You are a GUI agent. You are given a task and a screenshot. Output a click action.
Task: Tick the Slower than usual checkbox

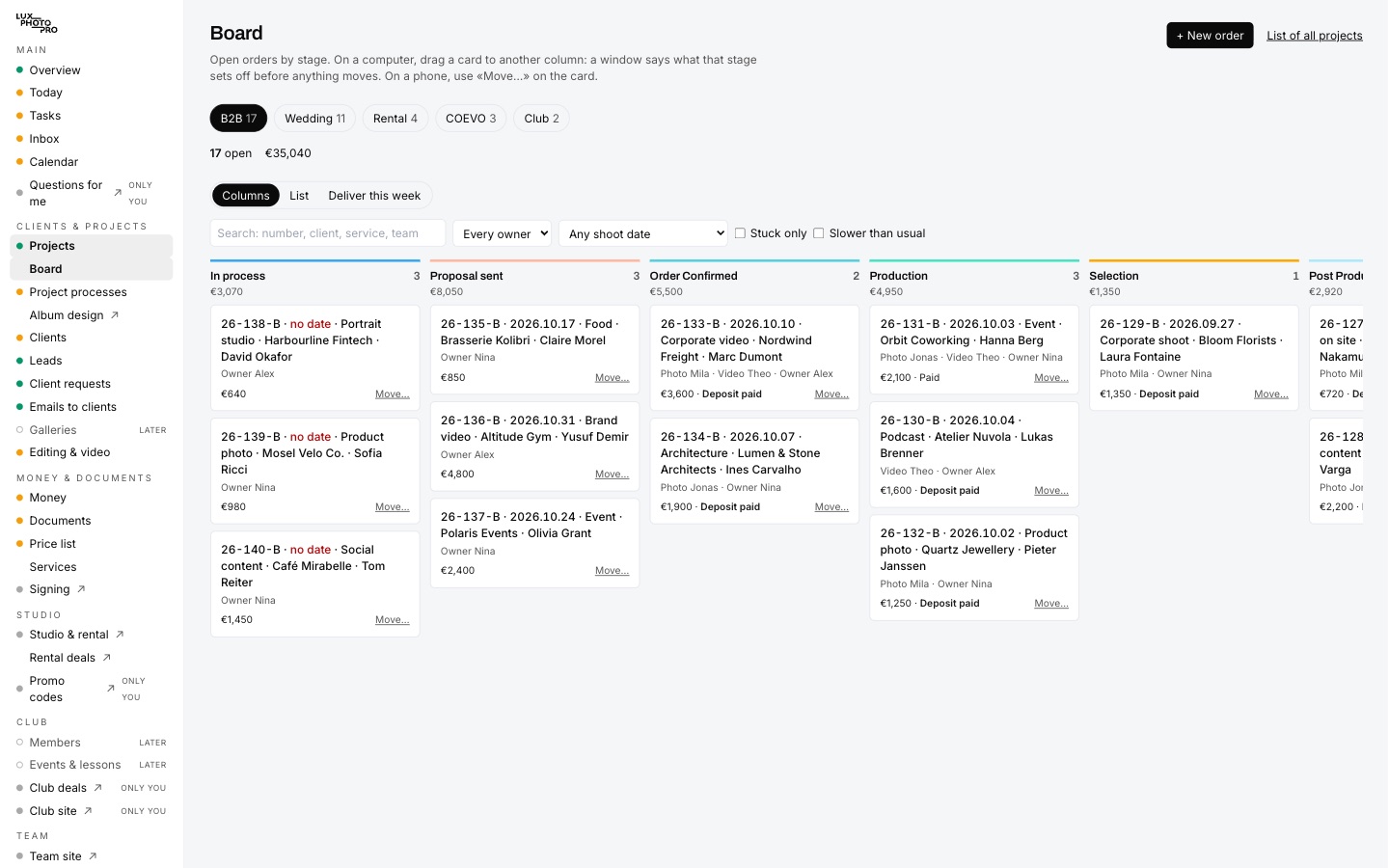(x=819, y=233)
